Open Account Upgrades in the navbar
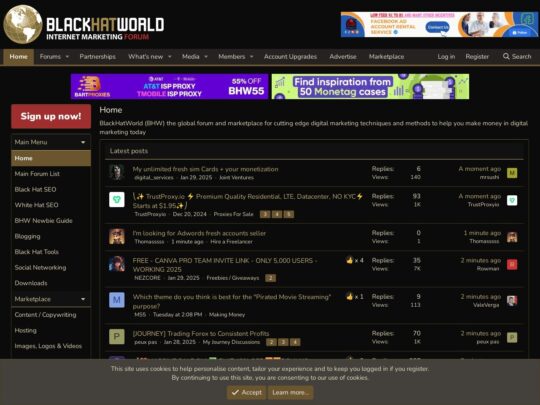 click(290, 56)
